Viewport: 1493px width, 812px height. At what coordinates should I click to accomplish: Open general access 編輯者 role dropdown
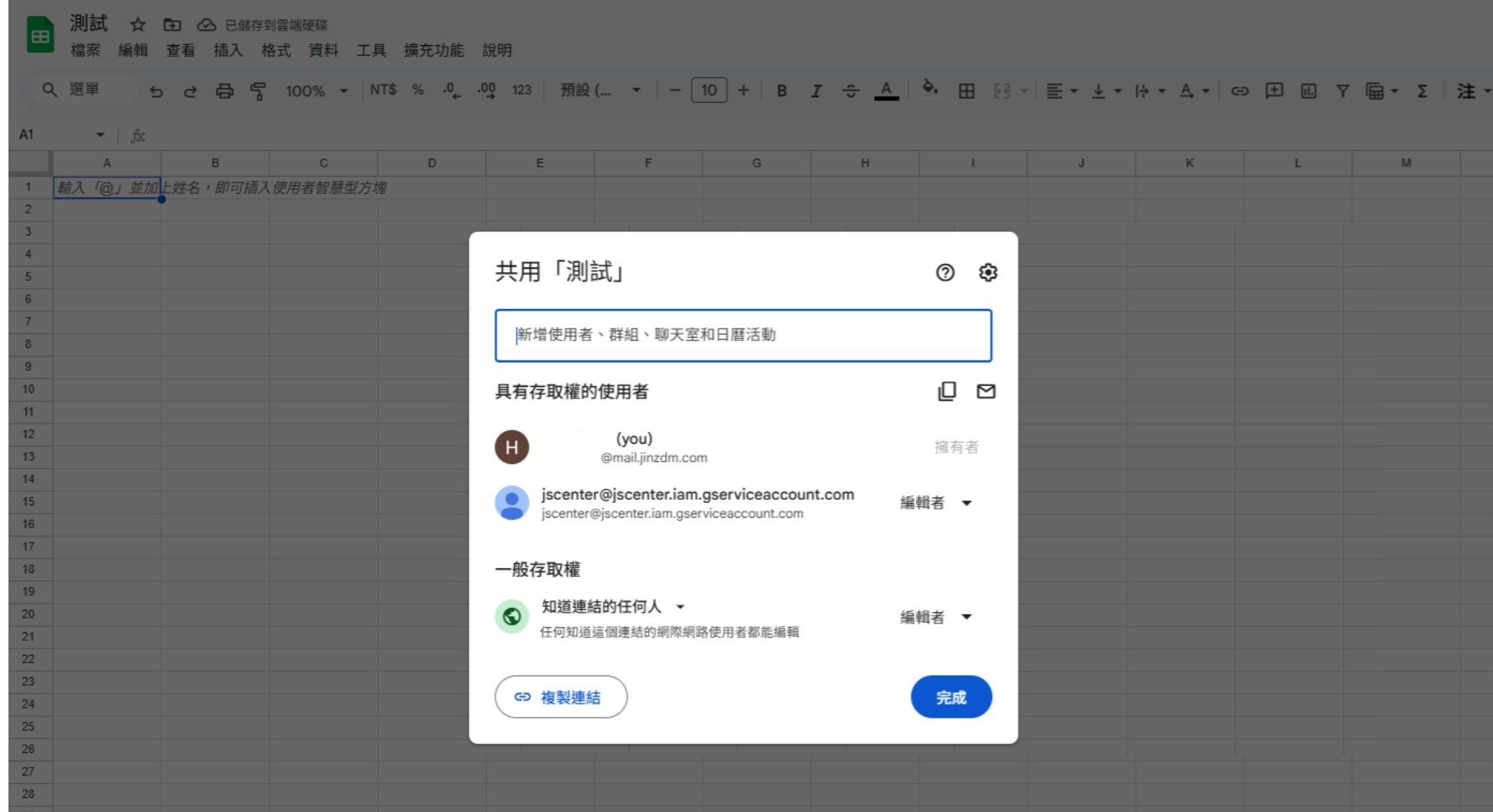coord(936,617)
